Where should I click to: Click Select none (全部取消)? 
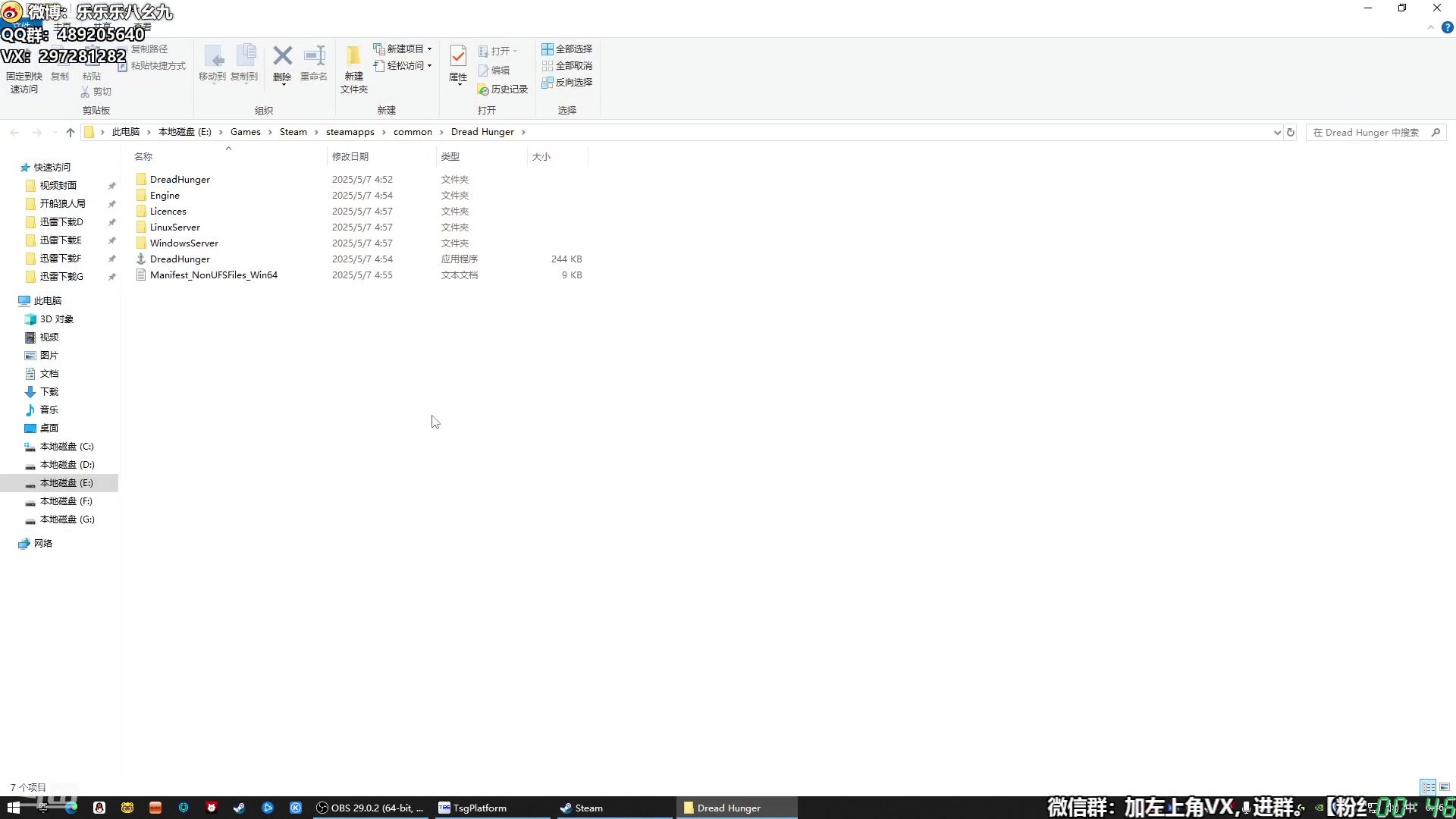point(566,66)
